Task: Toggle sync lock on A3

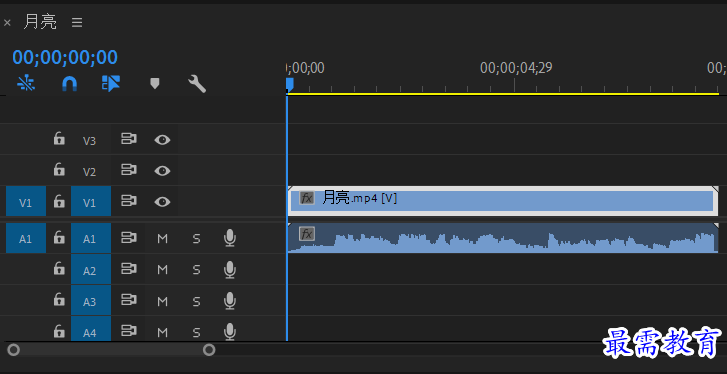Action: [x=129, y=300]
